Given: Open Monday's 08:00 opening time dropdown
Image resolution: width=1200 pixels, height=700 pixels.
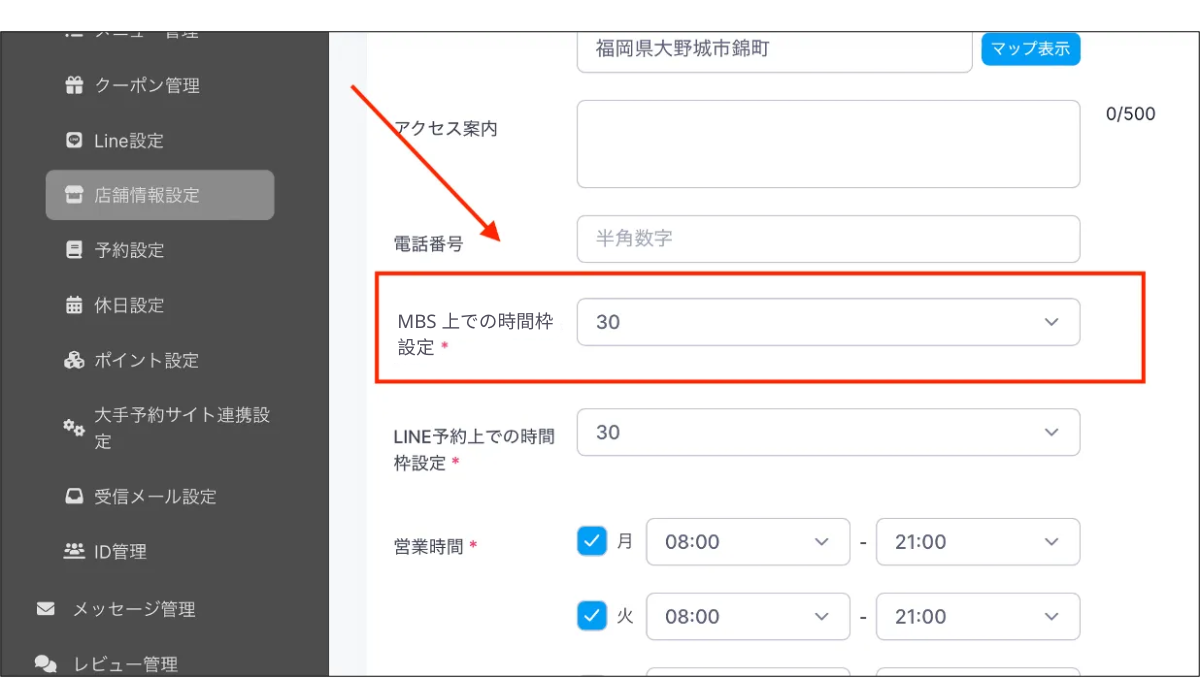Looking at the screenshot, I should pos(748,542).
